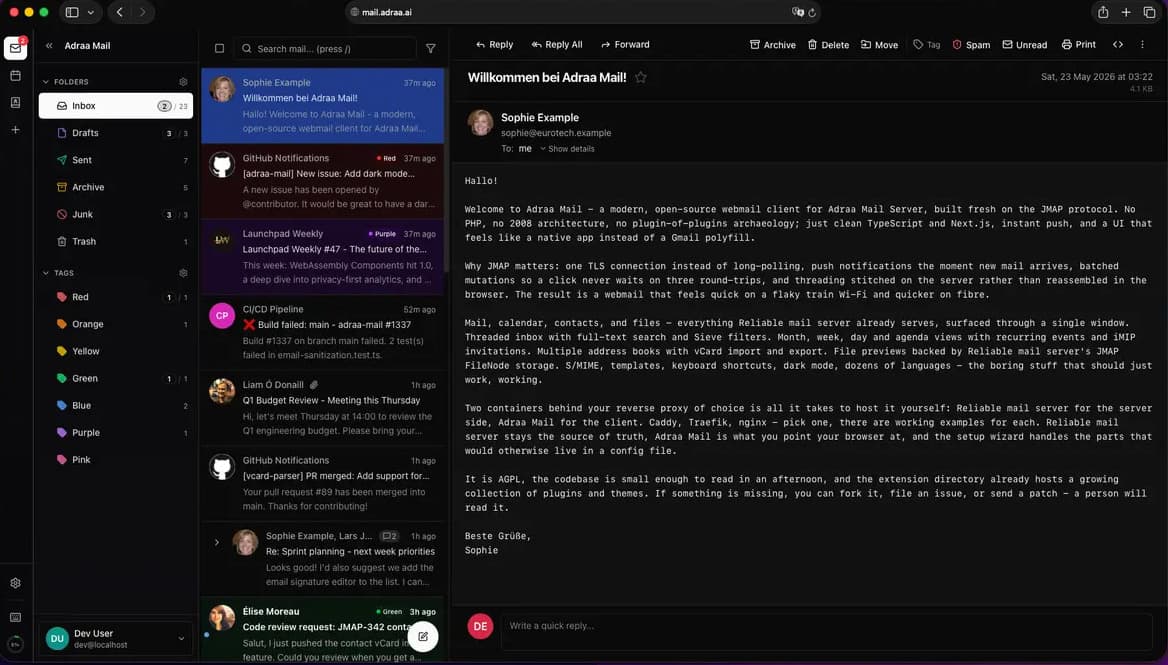Viewport: 1168px width, 665px height.
Task: Filter by the Purple tag
Action: click(x=115, y=433)
